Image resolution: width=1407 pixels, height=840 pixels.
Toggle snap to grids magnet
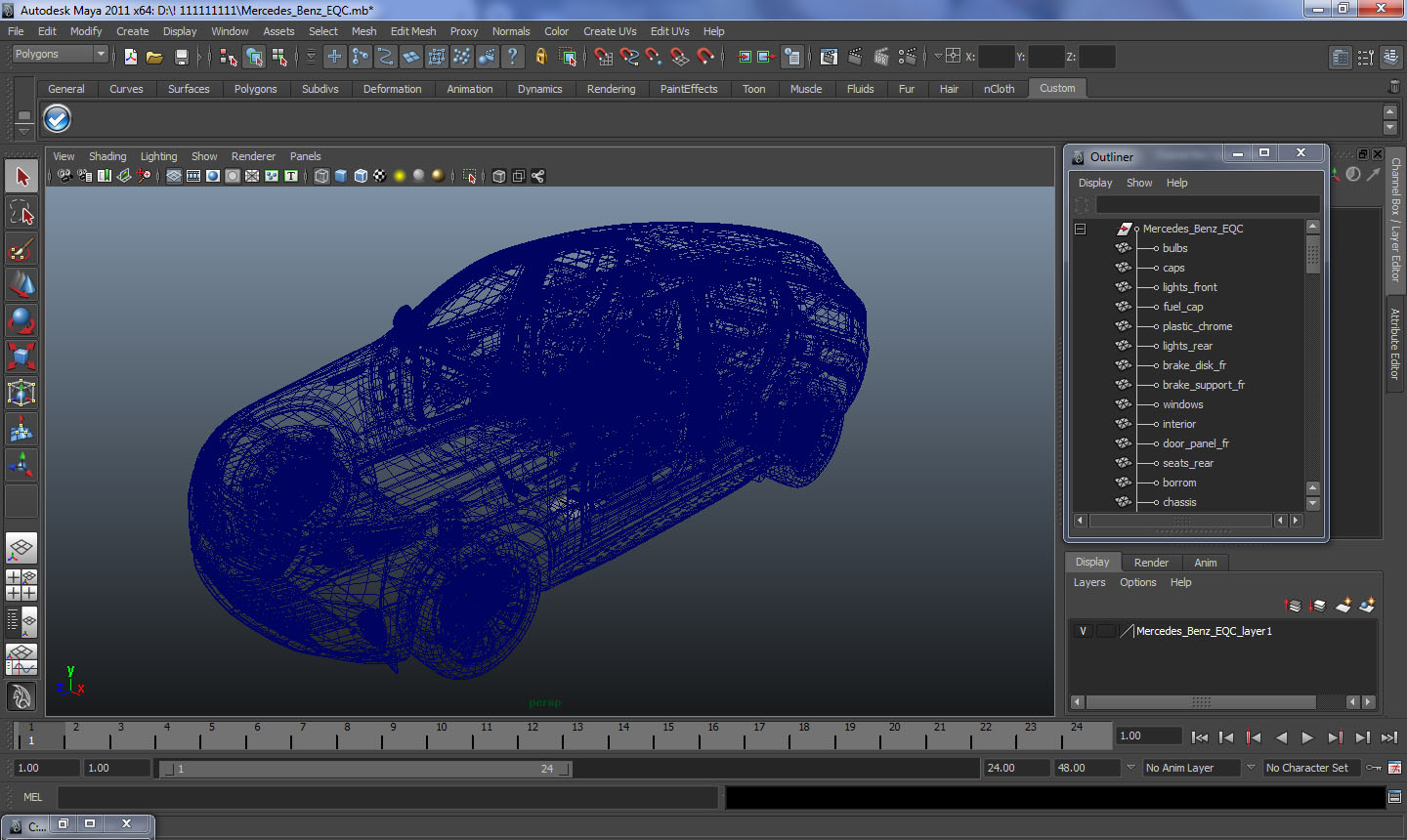[x=604, y=58]
